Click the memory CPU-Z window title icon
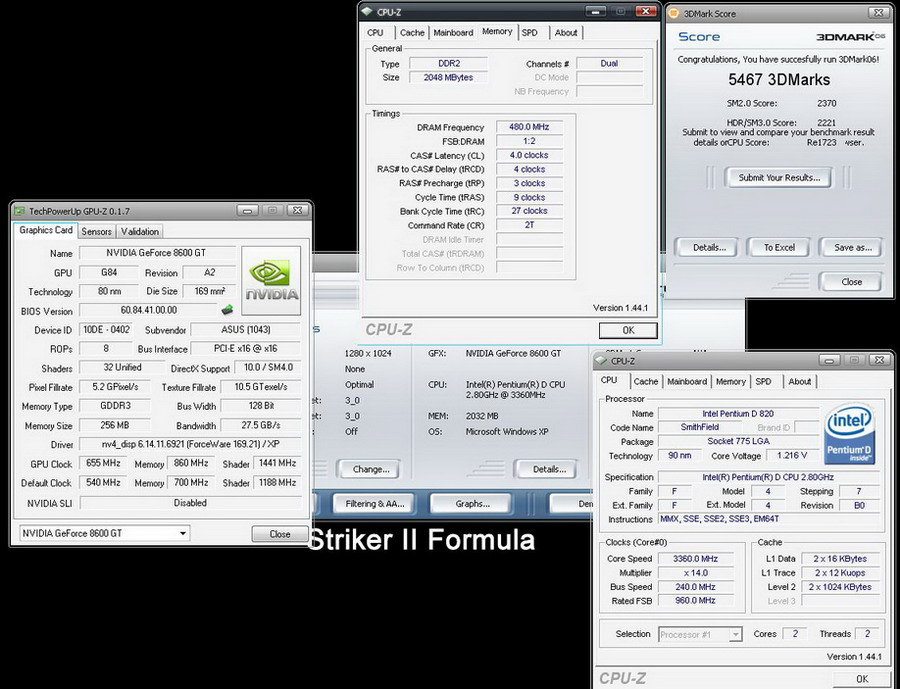Viewport: 900px width, 689px height. coord(367,11)
